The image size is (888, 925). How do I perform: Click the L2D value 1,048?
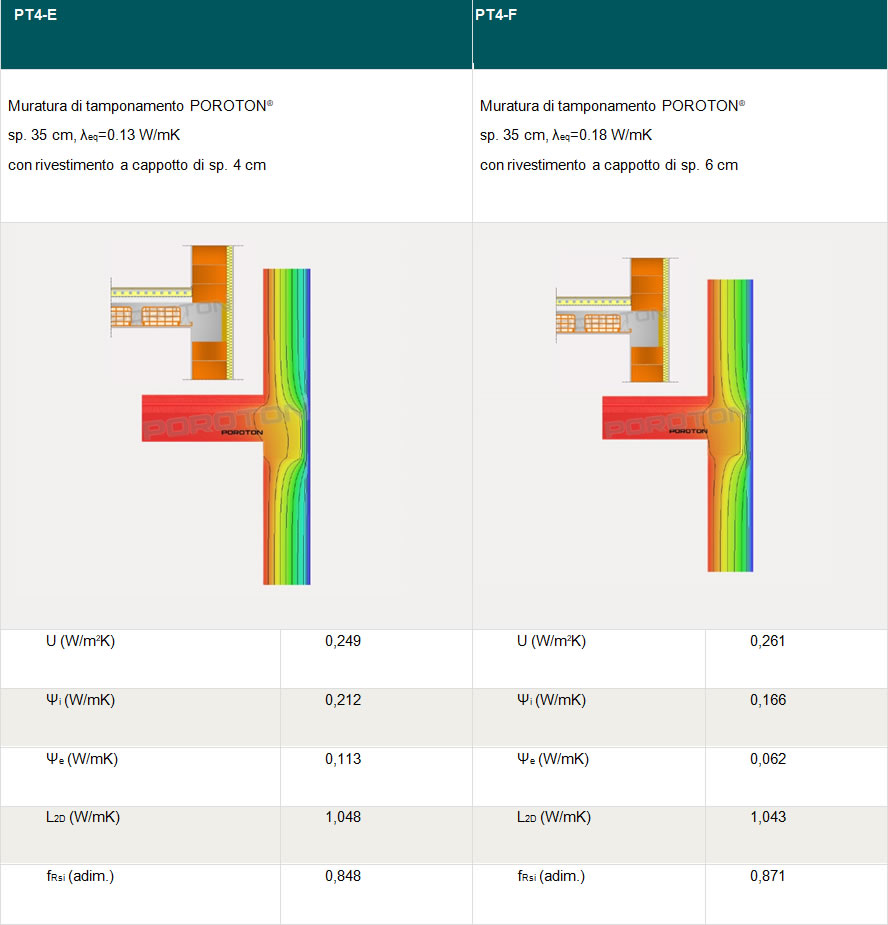(x=343, y=817)
